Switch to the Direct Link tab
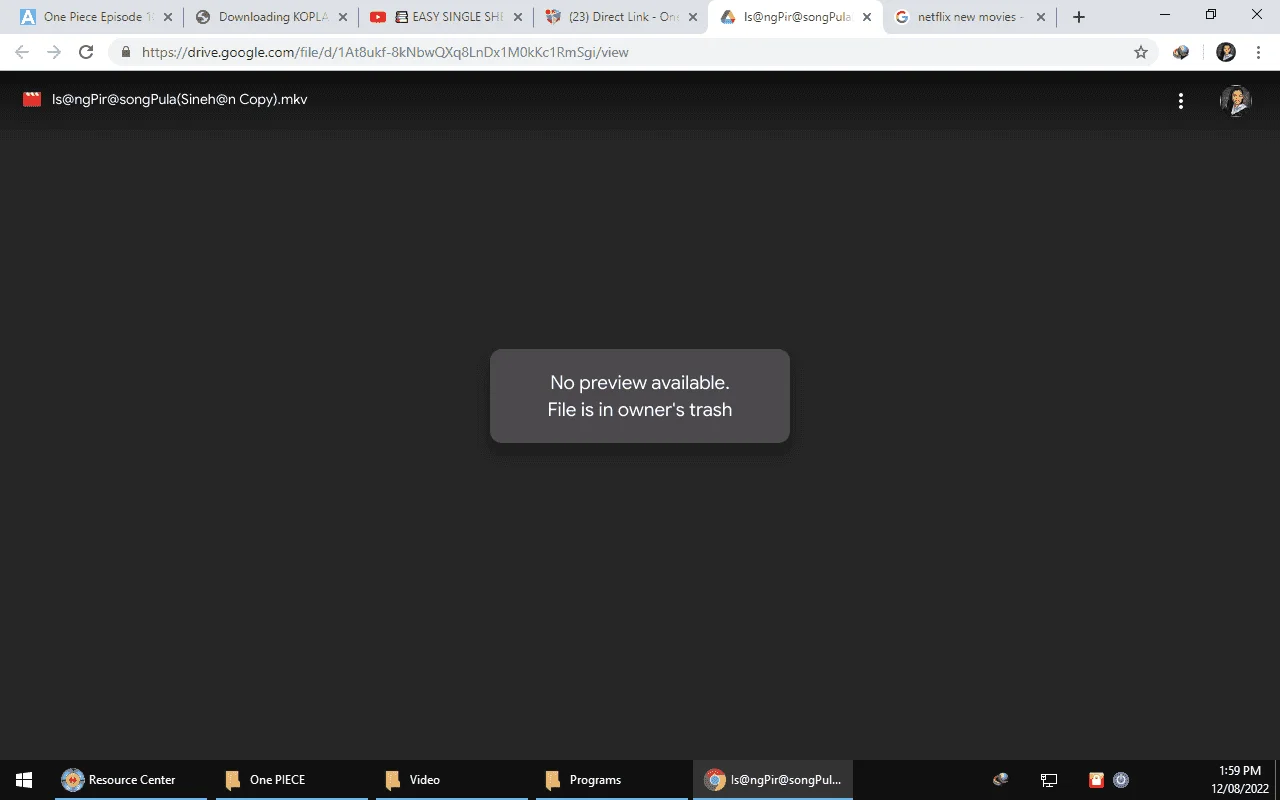The image size is (1280, 800). (620, 17)
